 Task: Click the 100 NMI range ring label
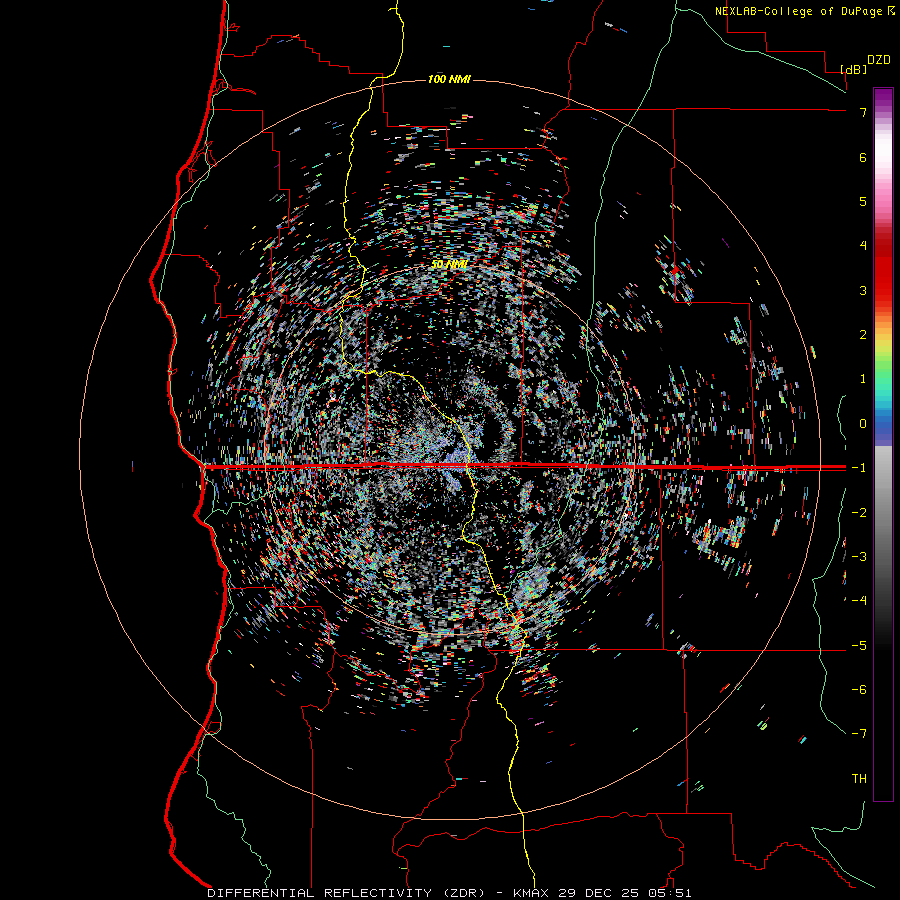(449, 79)
